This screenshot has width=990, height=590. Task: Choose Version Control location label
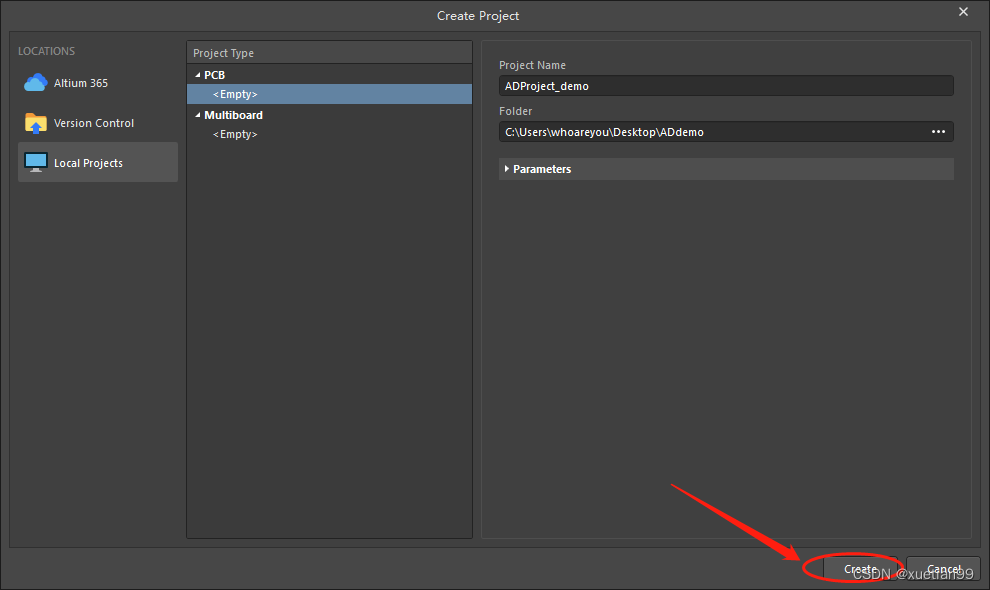coord(94,123)
